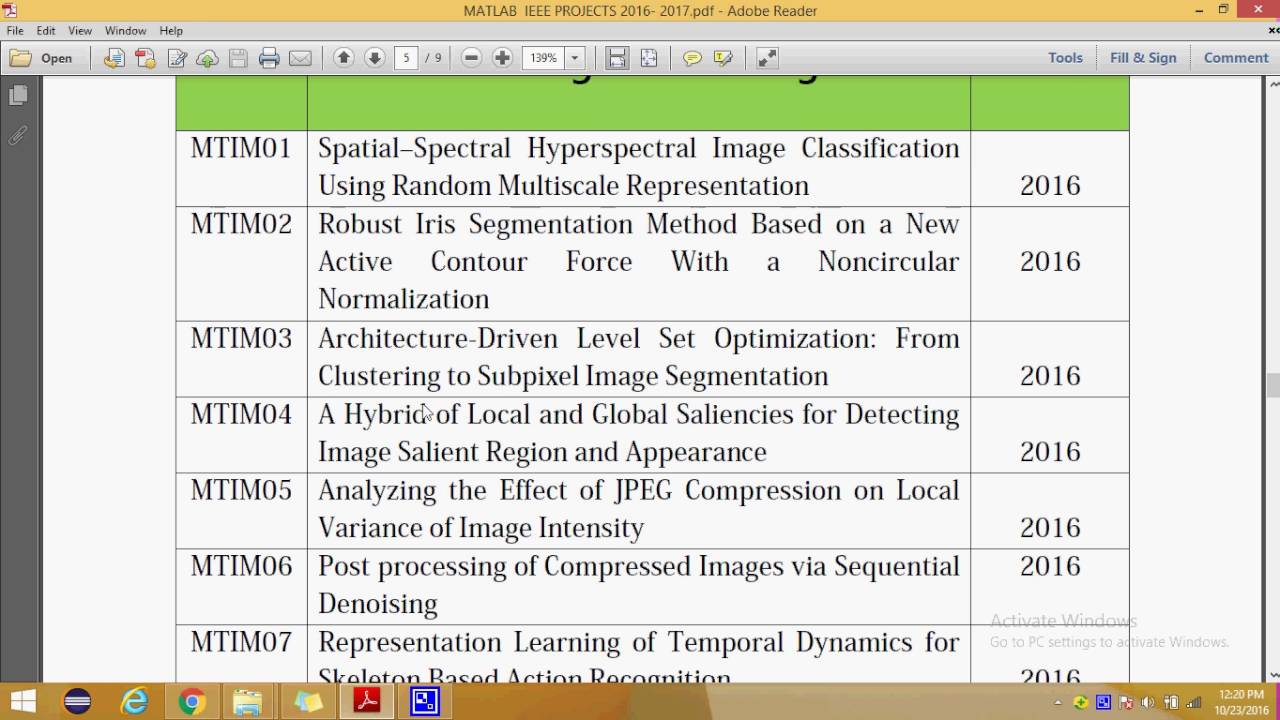
Task: Open Internet Explorer from the taskbar
Action: 134,702
